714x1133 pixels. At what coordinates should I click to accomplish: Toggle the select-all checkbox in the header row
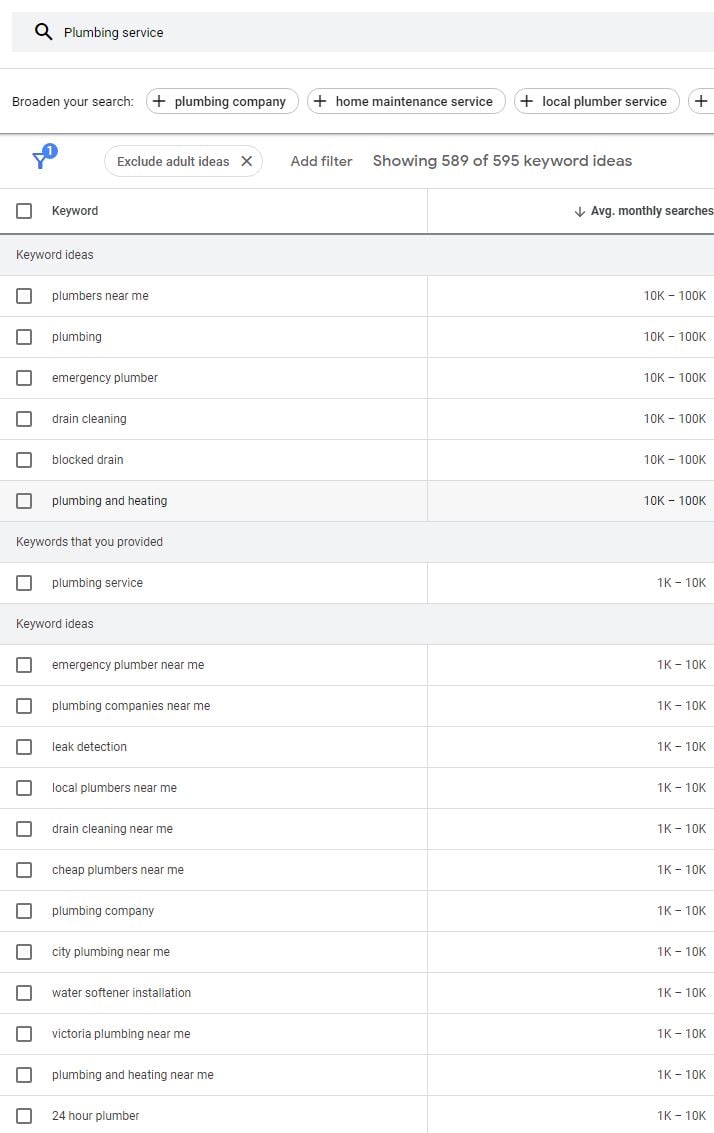[25, 211]
